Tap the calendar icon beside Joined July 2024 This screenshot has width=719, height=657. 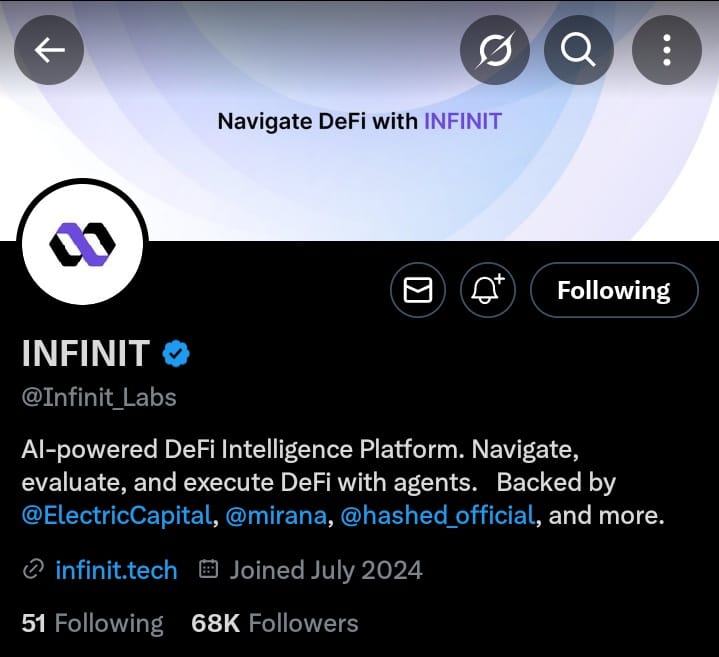pyautogui.click(x=208, y=569)
